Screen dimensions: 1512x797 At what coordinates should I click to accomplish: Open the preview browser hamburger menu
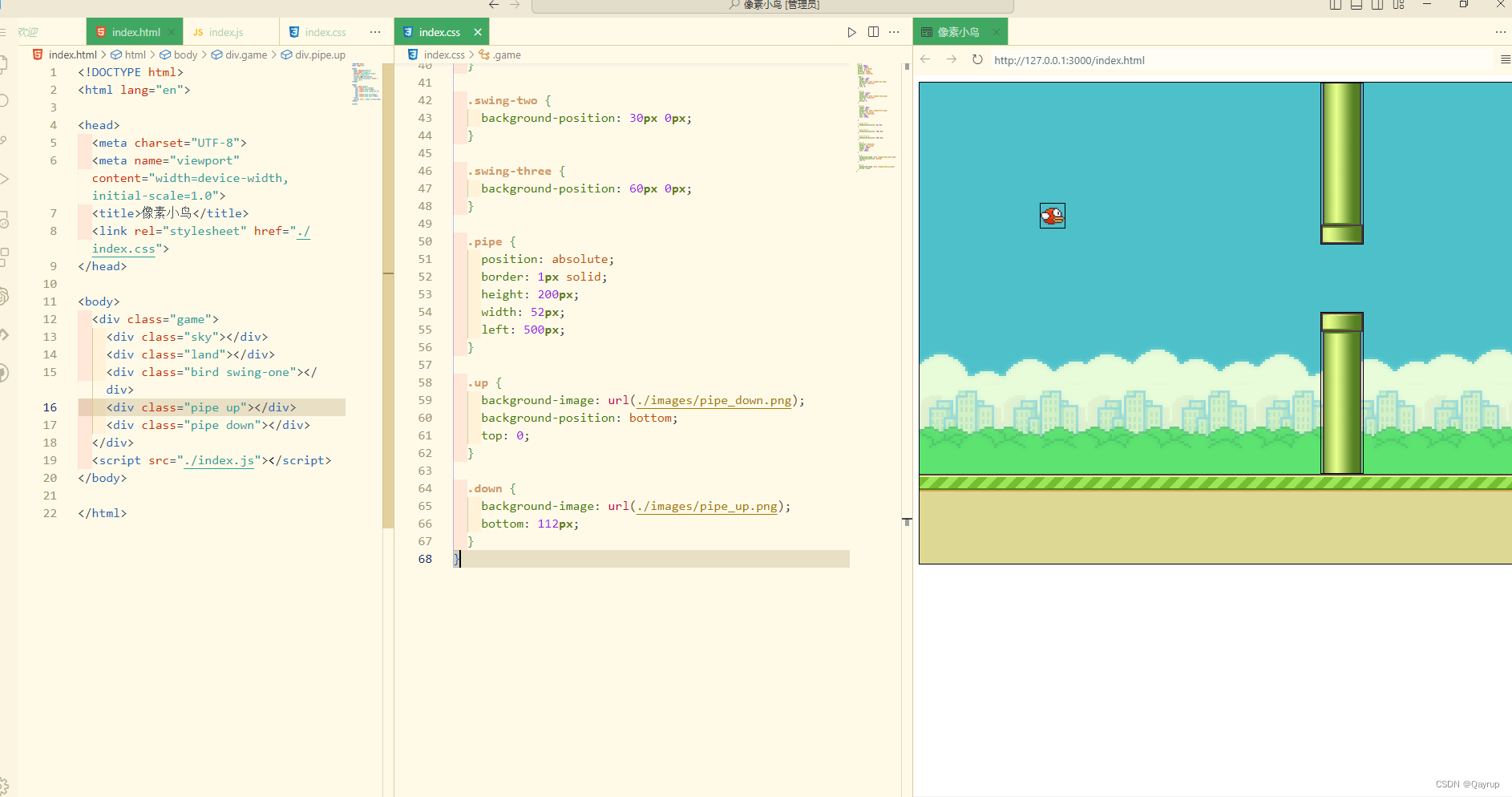[1505, 59]
